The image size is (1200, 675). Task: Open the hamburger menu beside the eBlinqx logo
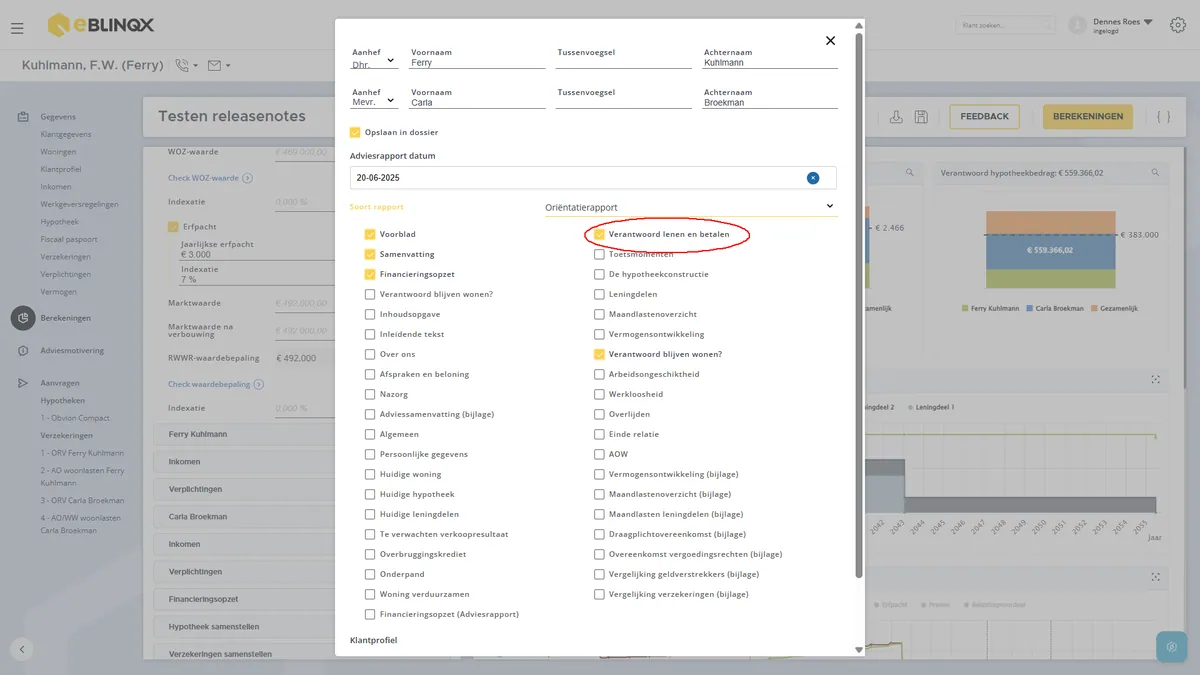pyautogui.click(x=17, y=28)
